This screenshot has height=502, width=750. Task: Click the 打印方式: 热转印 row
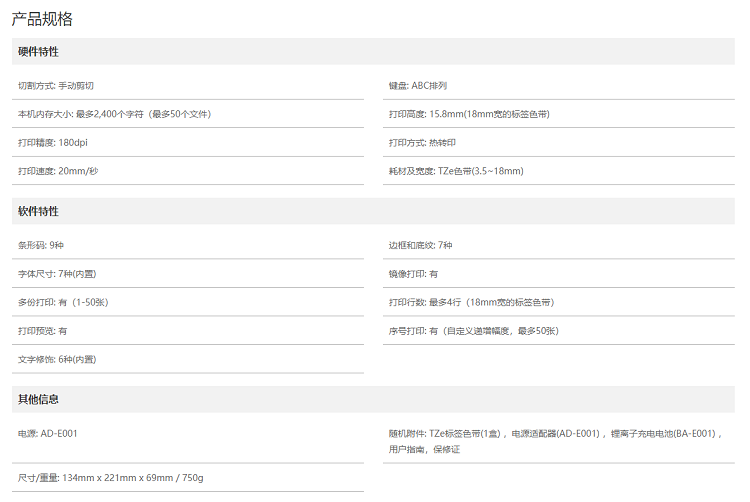559,142
